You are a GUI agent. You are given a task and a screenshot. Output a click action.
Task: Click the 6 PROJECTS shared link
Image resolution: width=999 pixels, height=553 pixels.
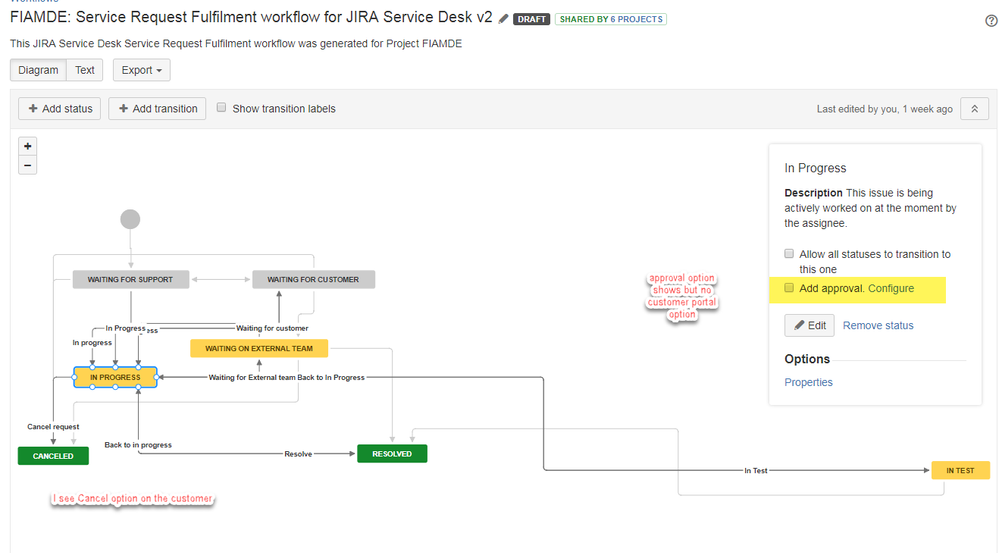tap(636, 20)
